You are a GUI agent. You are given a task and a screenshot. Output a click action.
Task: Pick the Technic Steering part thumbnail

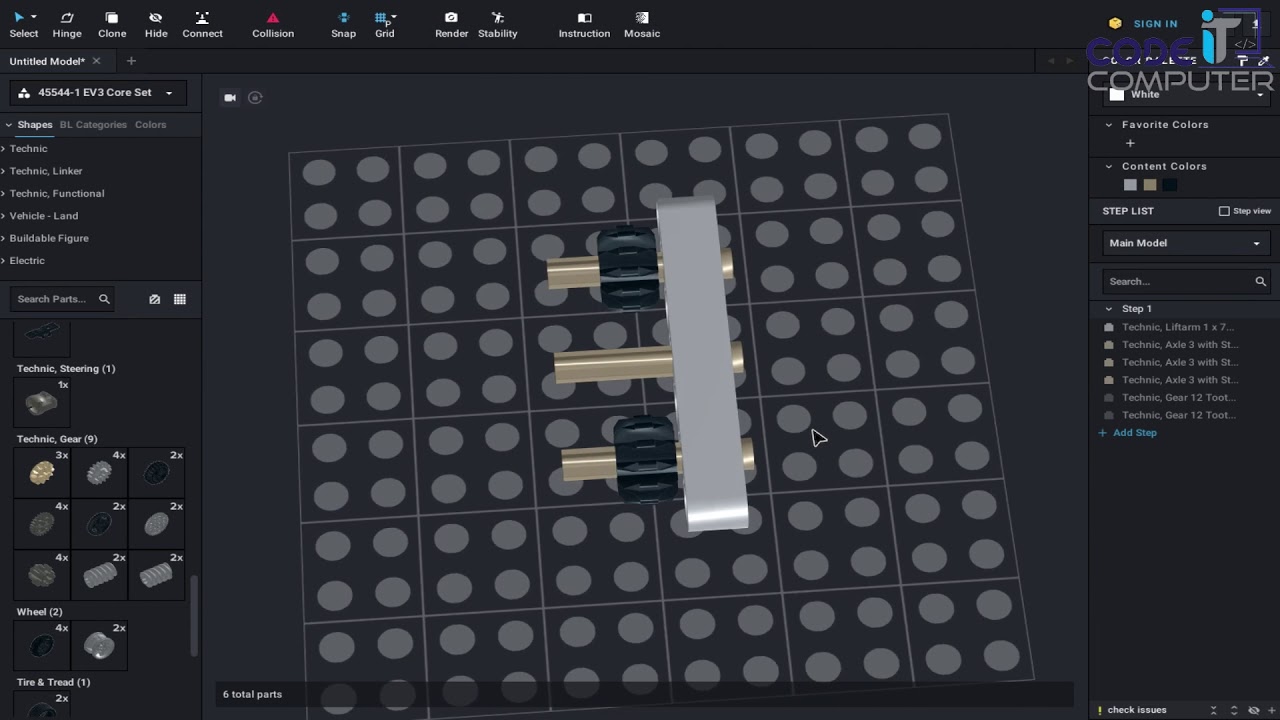coord(42,403)
